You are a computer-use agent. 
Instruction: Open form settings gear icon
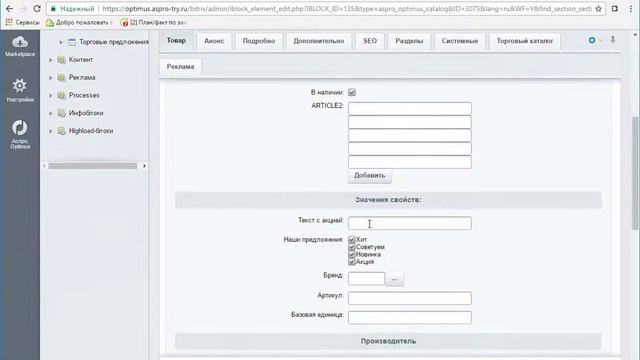tap(592, 40)
